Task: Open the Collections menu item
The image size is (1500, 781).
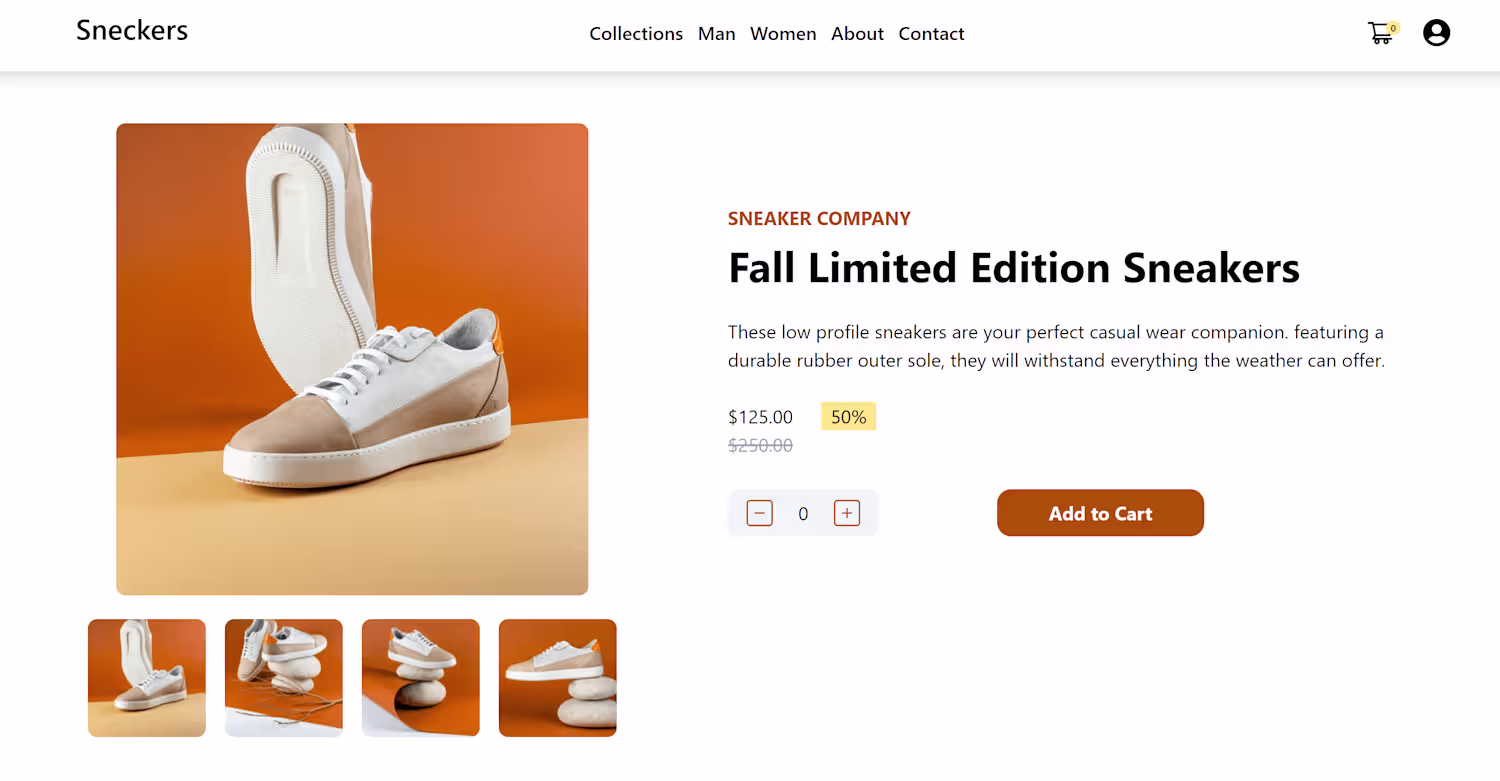Action: click(636, 34)
